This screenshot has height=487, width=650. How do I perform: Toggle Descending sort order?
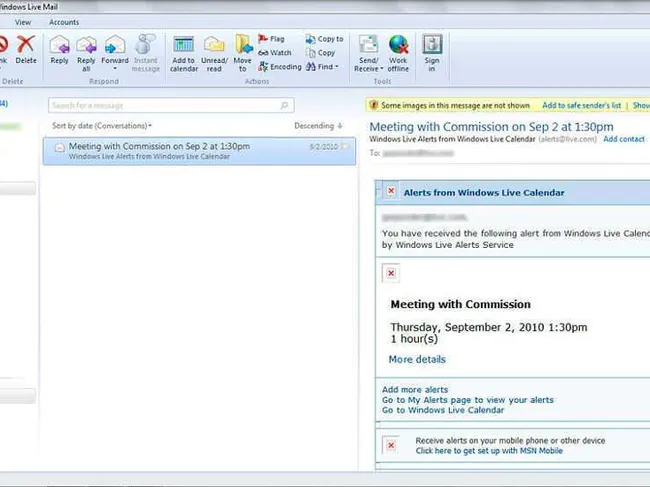coord(318,126)
